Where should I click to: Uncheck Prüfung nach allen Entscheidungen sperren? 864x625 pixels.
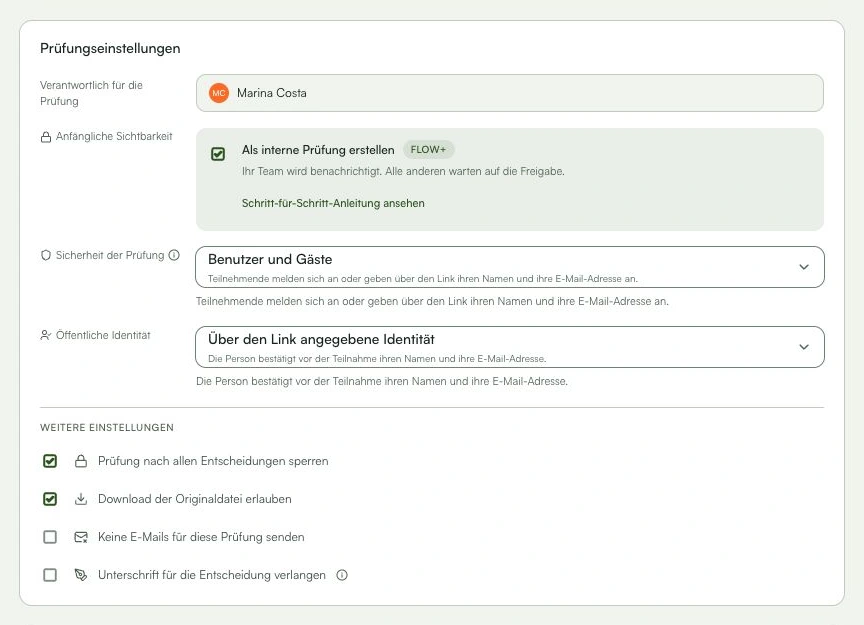pos(50,461)
